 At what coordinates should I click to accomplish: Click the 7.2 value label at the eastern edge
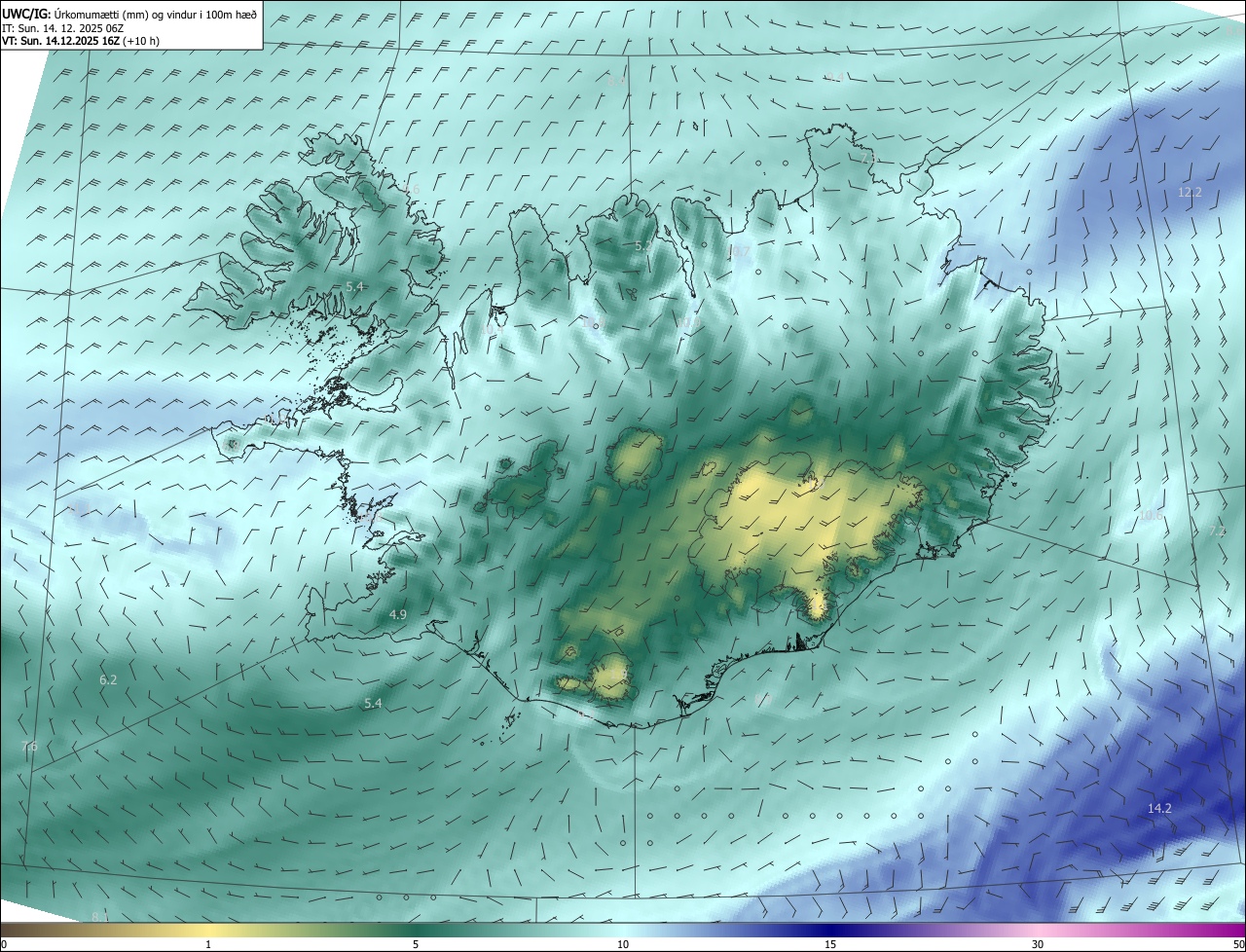(x=1218, y=531)
